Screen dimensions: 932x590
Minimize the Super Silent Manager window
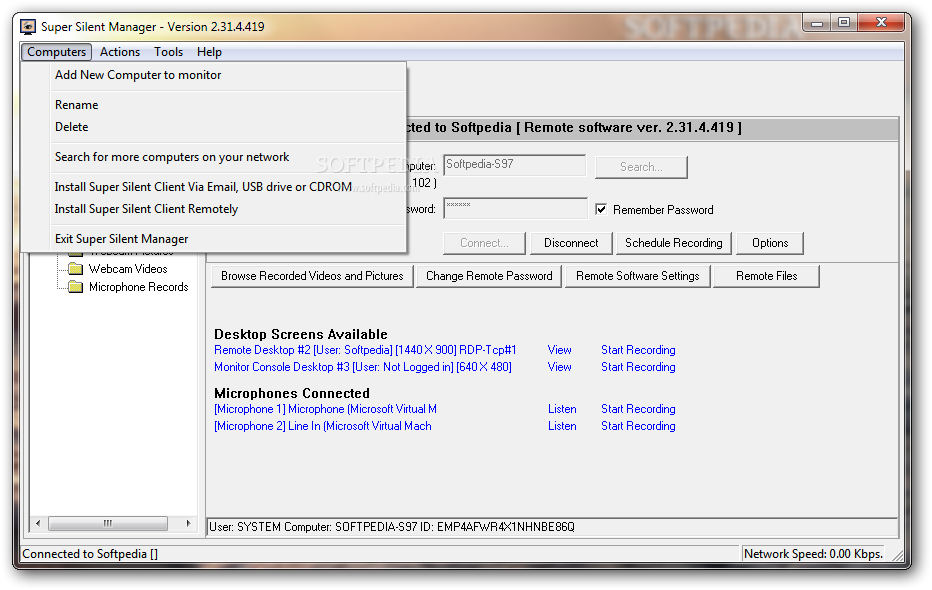click(x=817, y=23)
